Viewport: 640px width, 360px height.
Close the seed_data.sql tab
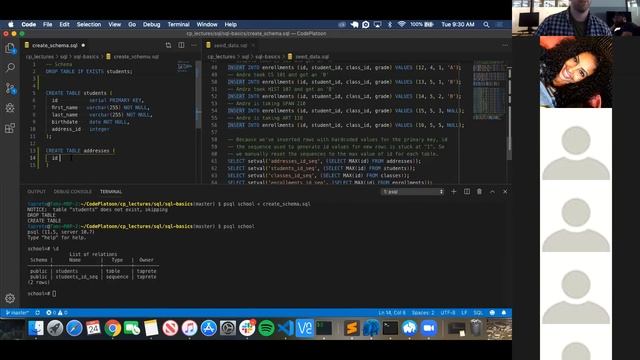coord(253,45)
